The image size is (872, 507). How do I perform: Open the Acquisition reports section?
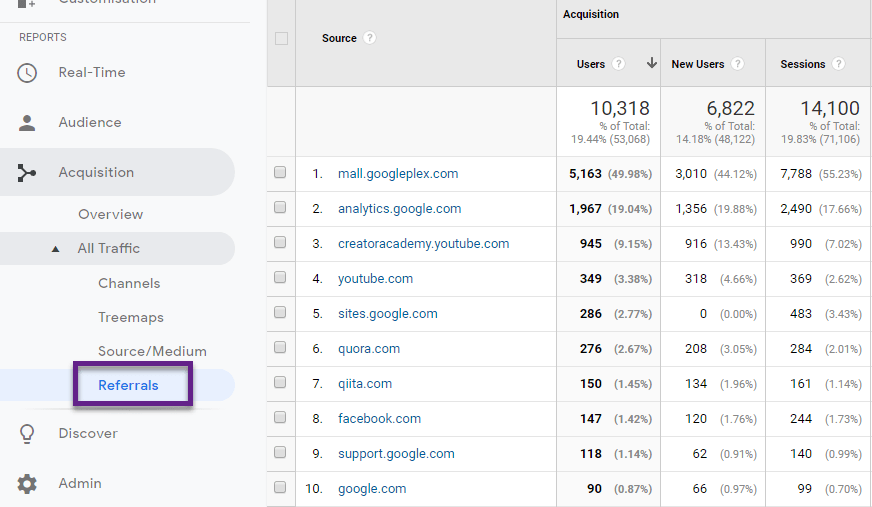tap(96, 172)
